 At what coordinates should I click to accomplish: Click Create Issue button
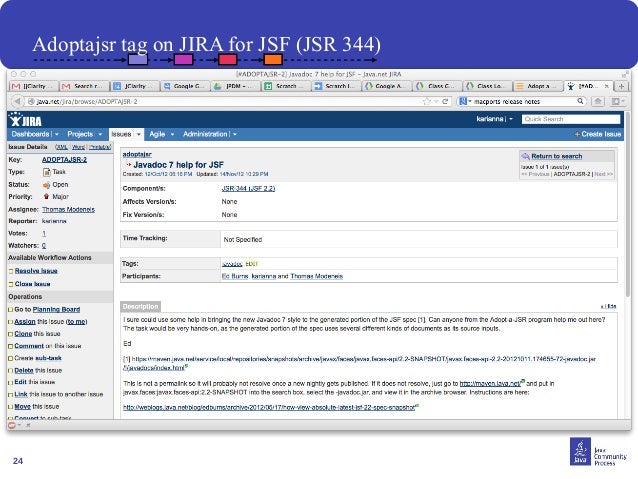tap(598, 134)
